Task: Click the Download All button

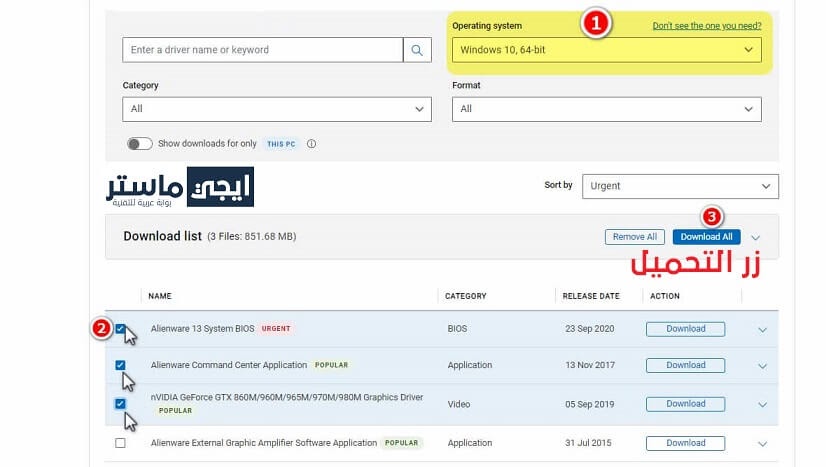Action: pos(706,237)
